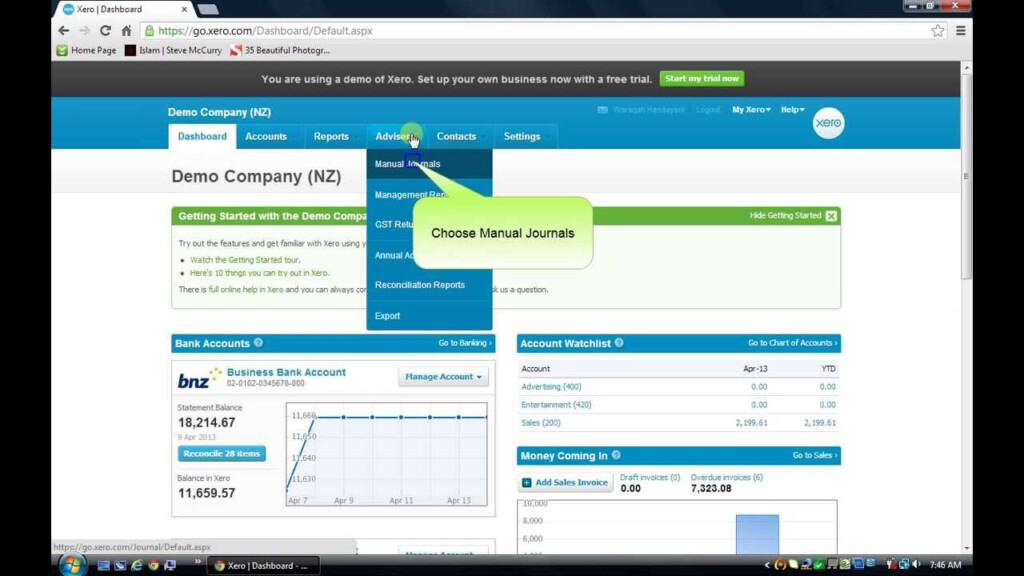Open Business Bank Account link

point(286,372)
